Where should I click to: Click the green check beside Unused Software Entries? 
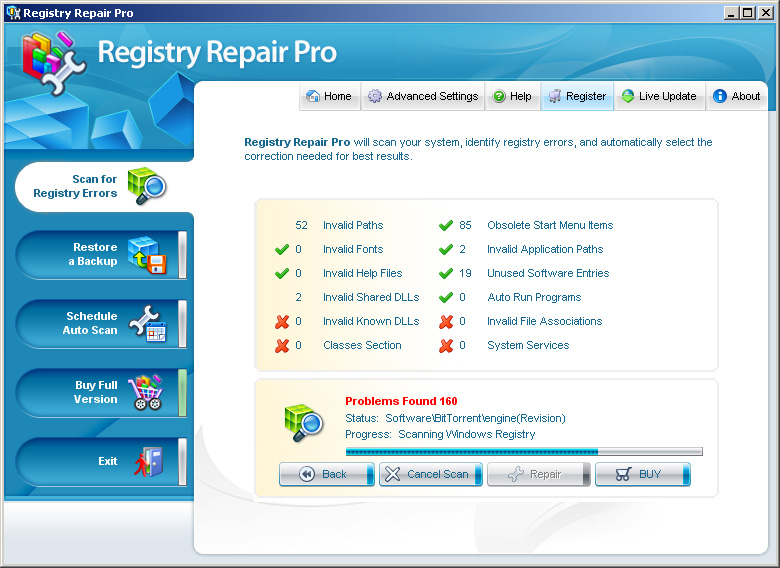[446, 273]
